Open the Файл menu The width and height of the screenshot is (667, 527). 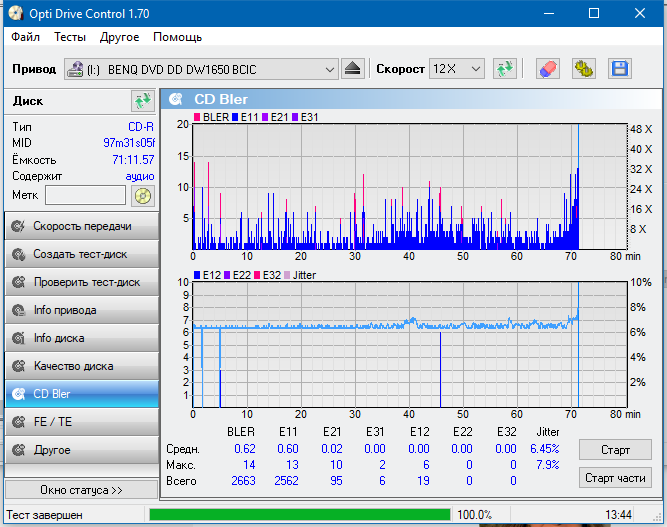pos(26,37)
